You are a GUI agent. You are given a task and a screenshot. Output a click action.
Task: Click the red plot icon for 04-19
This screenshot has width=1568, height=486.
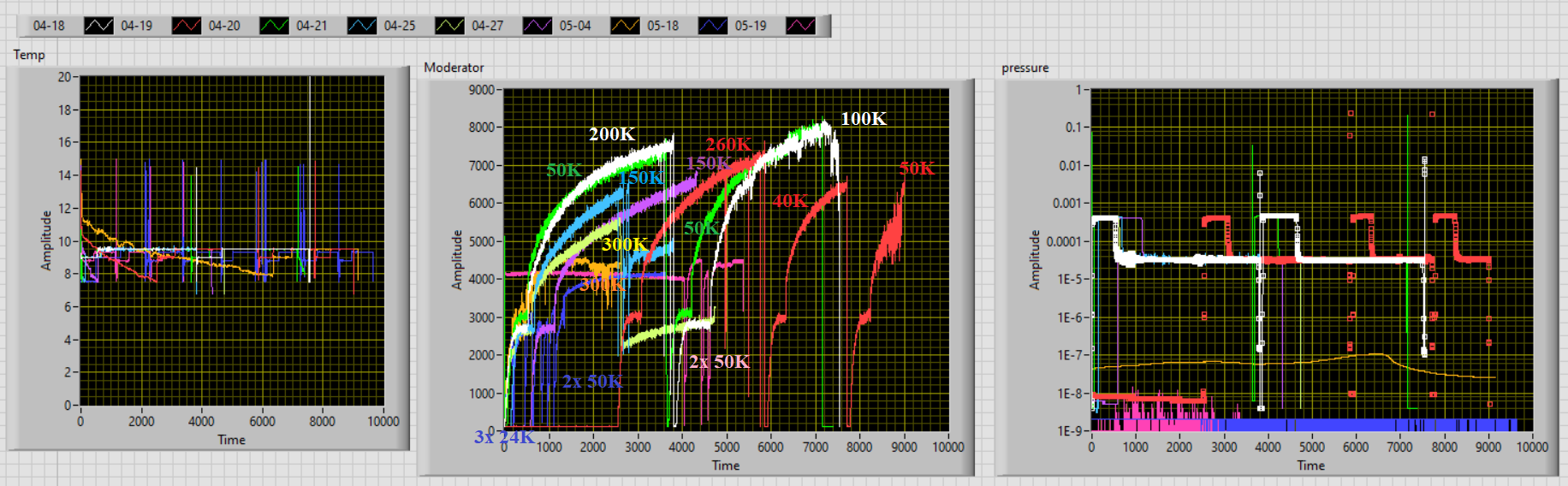click(x=186, y=26)
